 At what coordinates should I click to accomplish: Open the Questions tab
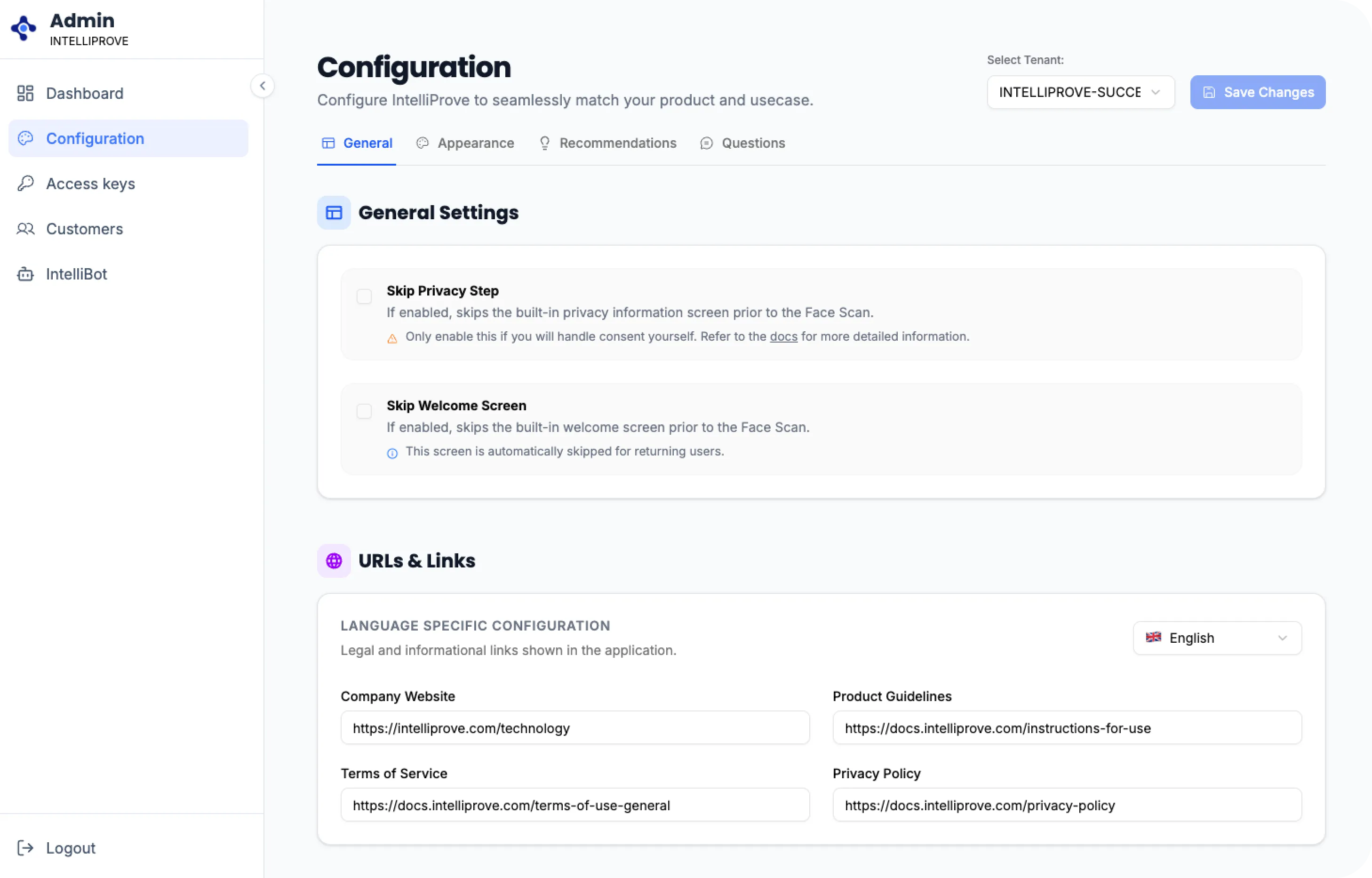(743, 143)
